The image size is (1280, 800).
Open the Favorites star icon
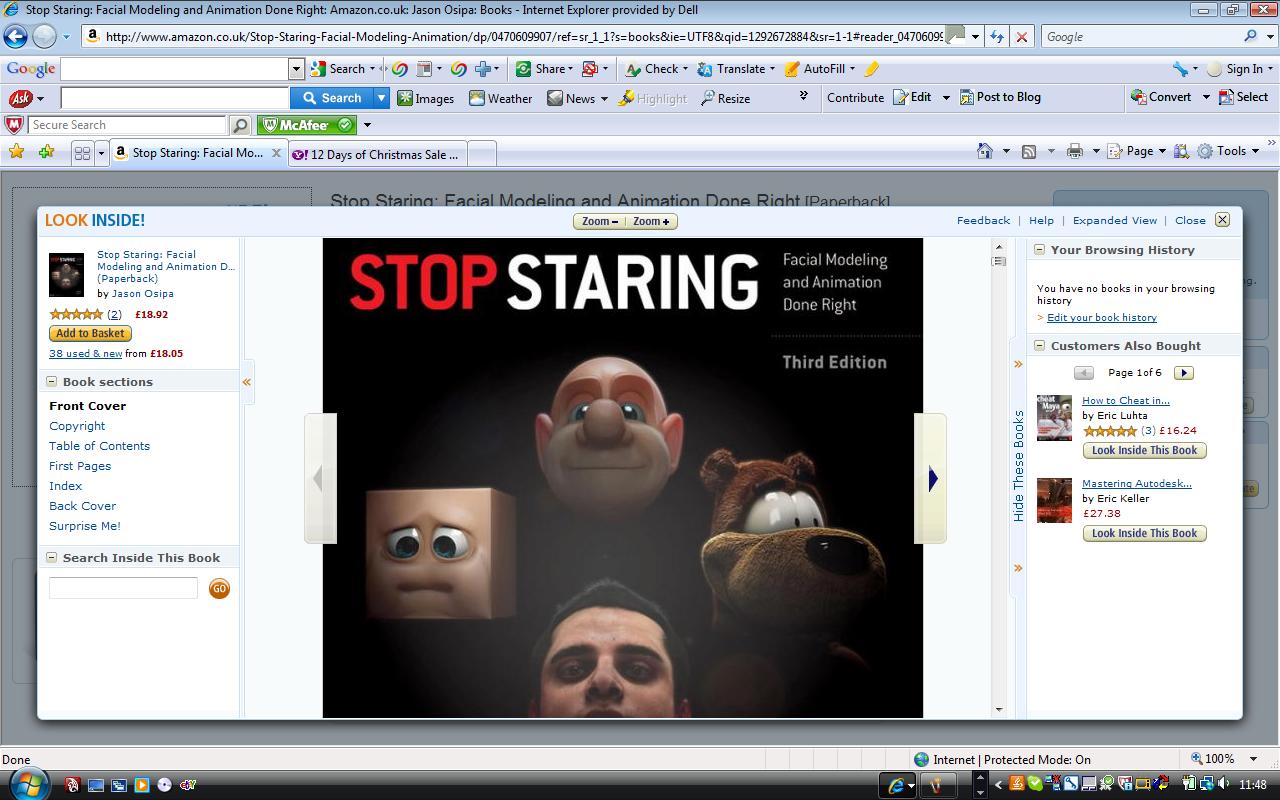[x=16, y=152]
